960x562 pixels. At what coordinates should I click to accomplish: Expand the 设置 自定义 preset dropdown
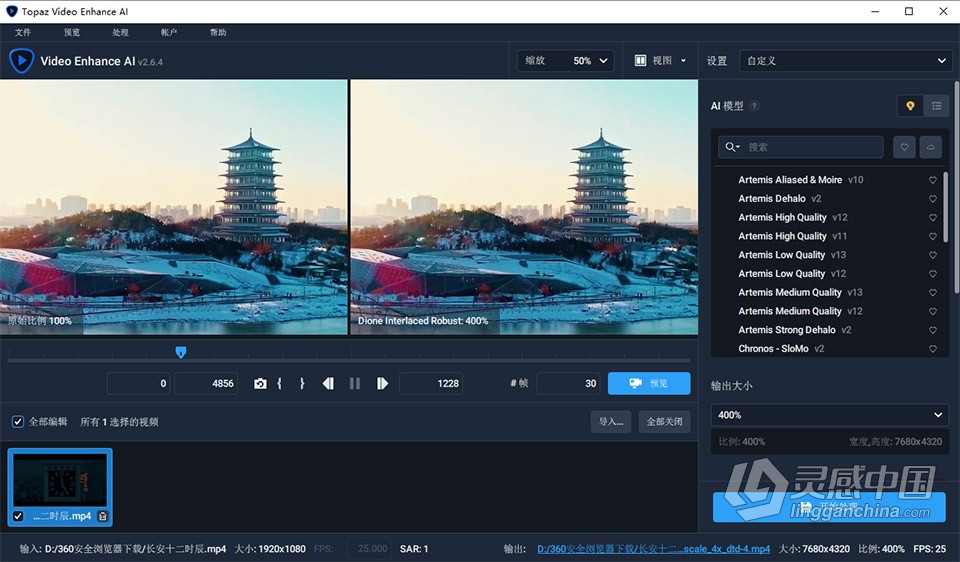point(846,61)
